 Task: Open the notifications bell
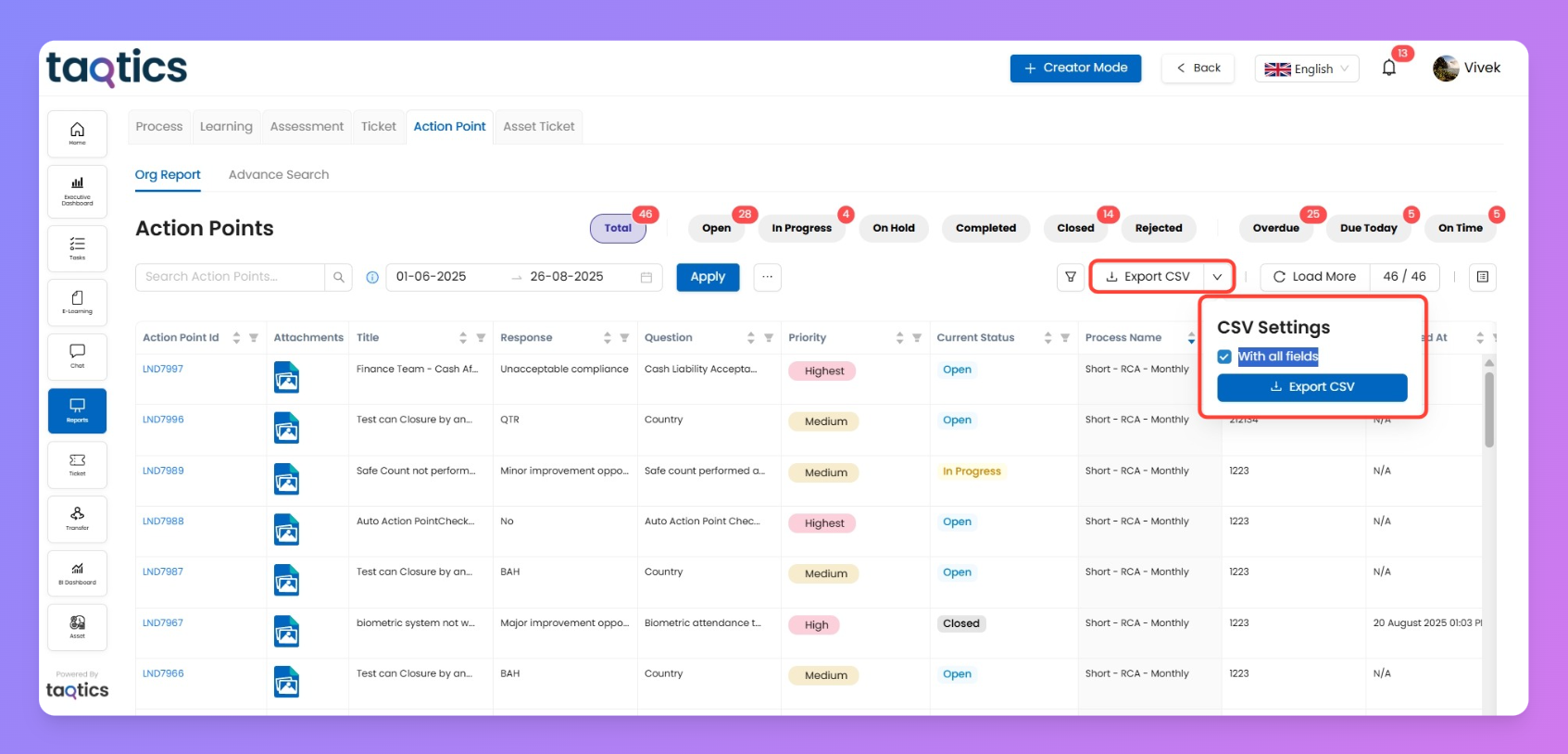tap(1389, 68)
